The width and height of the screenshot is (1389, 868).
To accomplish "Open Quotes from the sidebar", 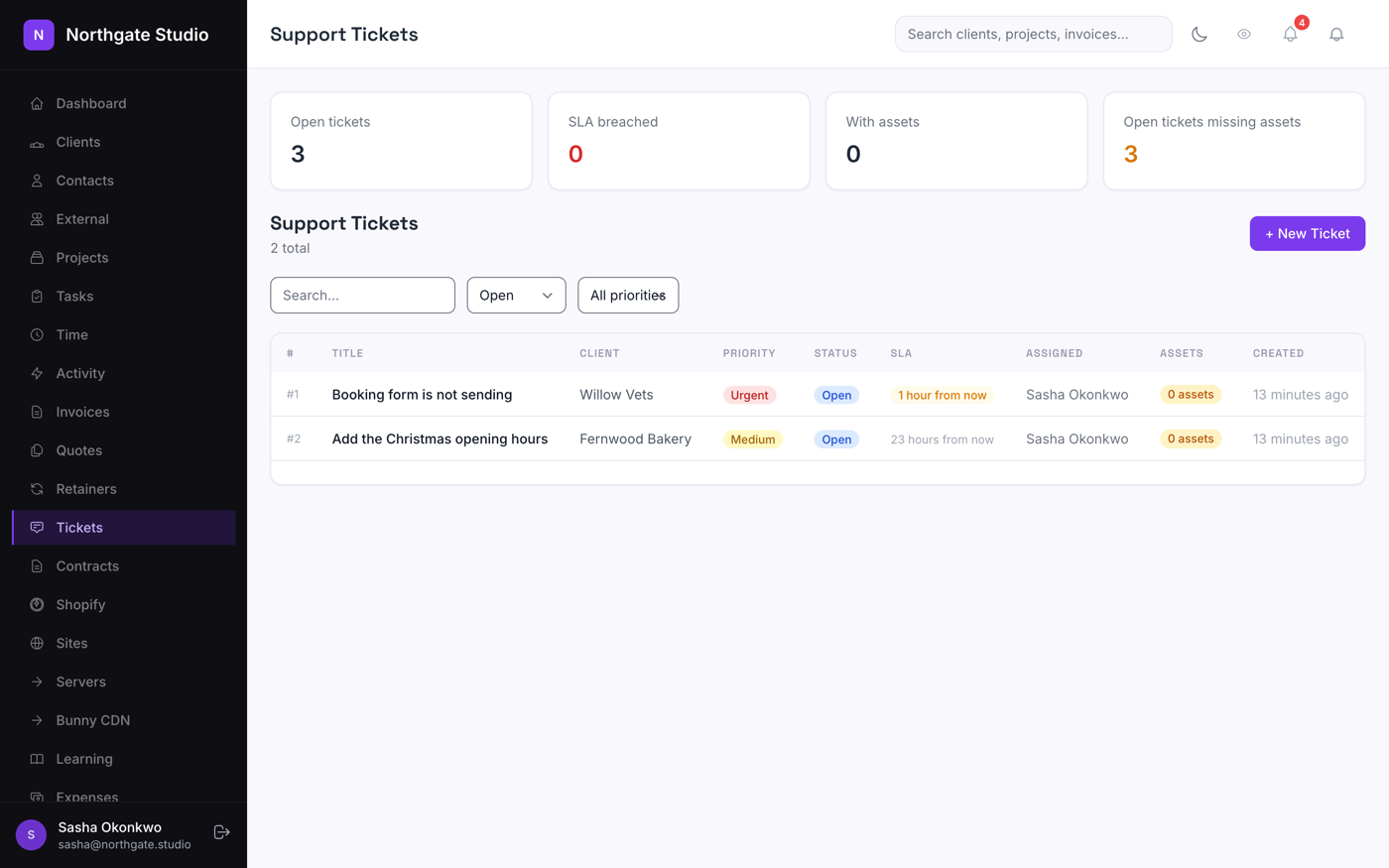I will click(x=124, y=450).
